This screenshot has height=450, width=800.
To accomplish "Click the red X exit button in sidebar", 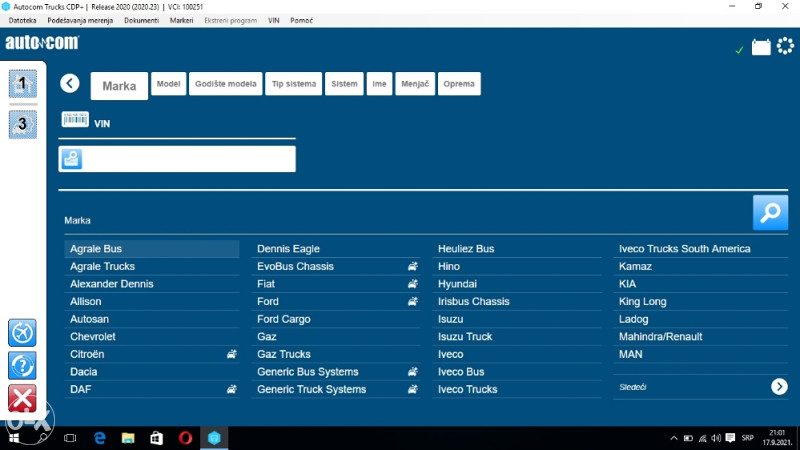I will 22,398.
